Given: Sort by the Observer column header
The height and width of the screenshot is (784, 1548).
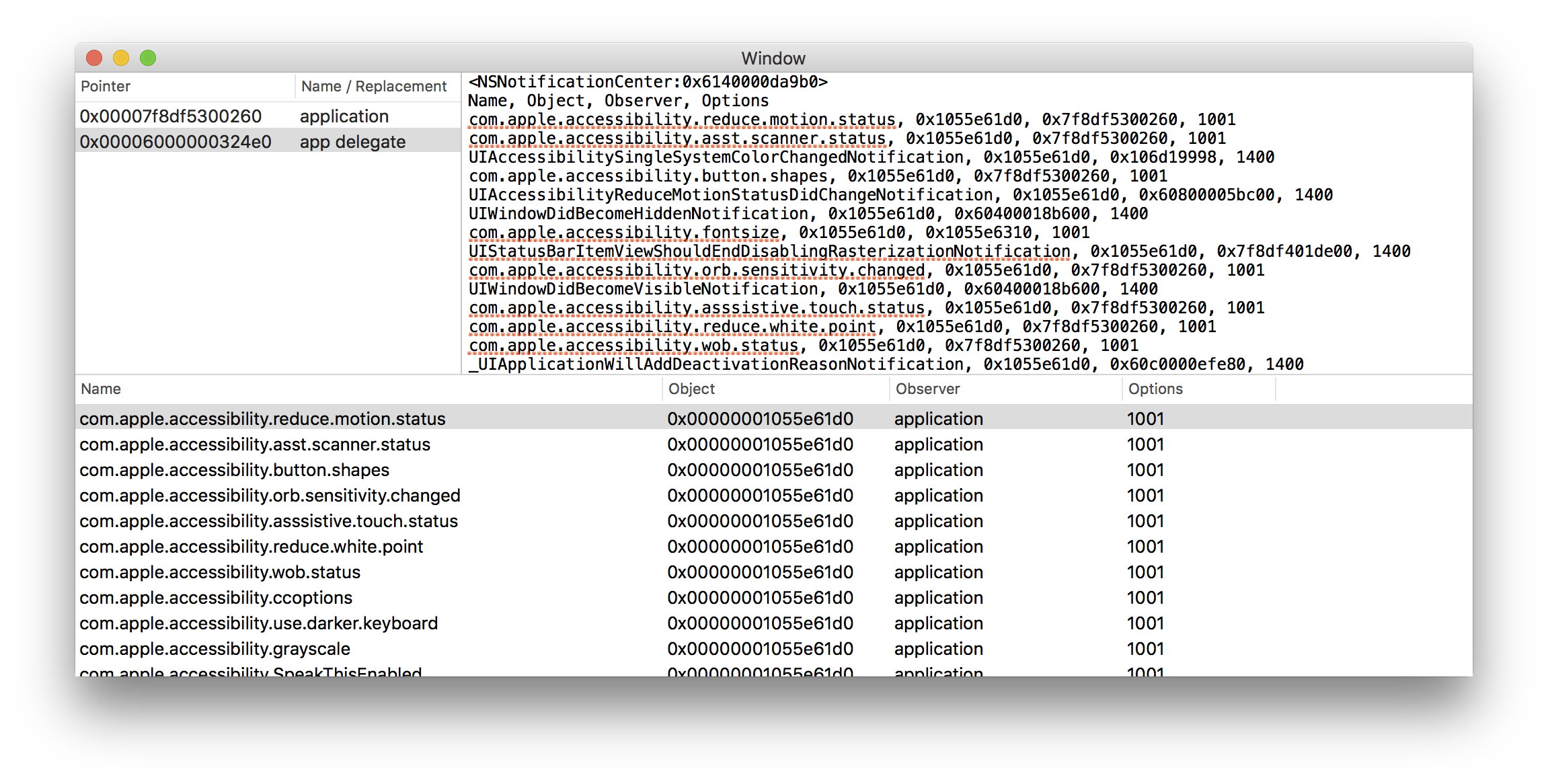Looking at the screenshot, I should [928, 389].
